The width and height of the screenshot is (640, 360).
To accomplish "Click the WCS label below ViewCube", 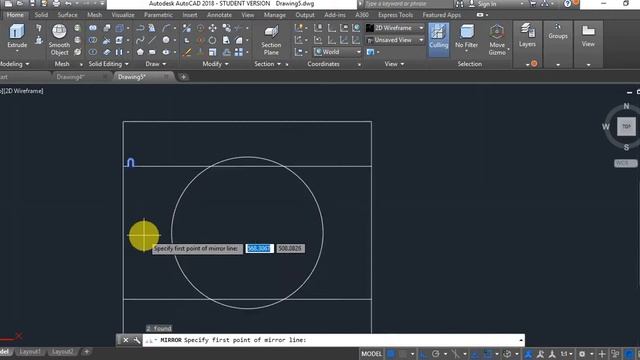I will 625,163.
